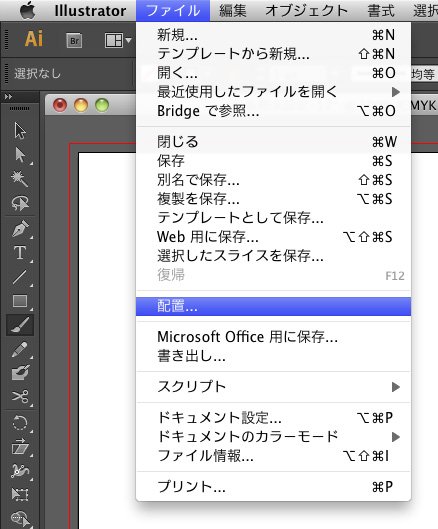Select the Scale tool
This screenshot has width=438, height=529.
tap(20, 447)
